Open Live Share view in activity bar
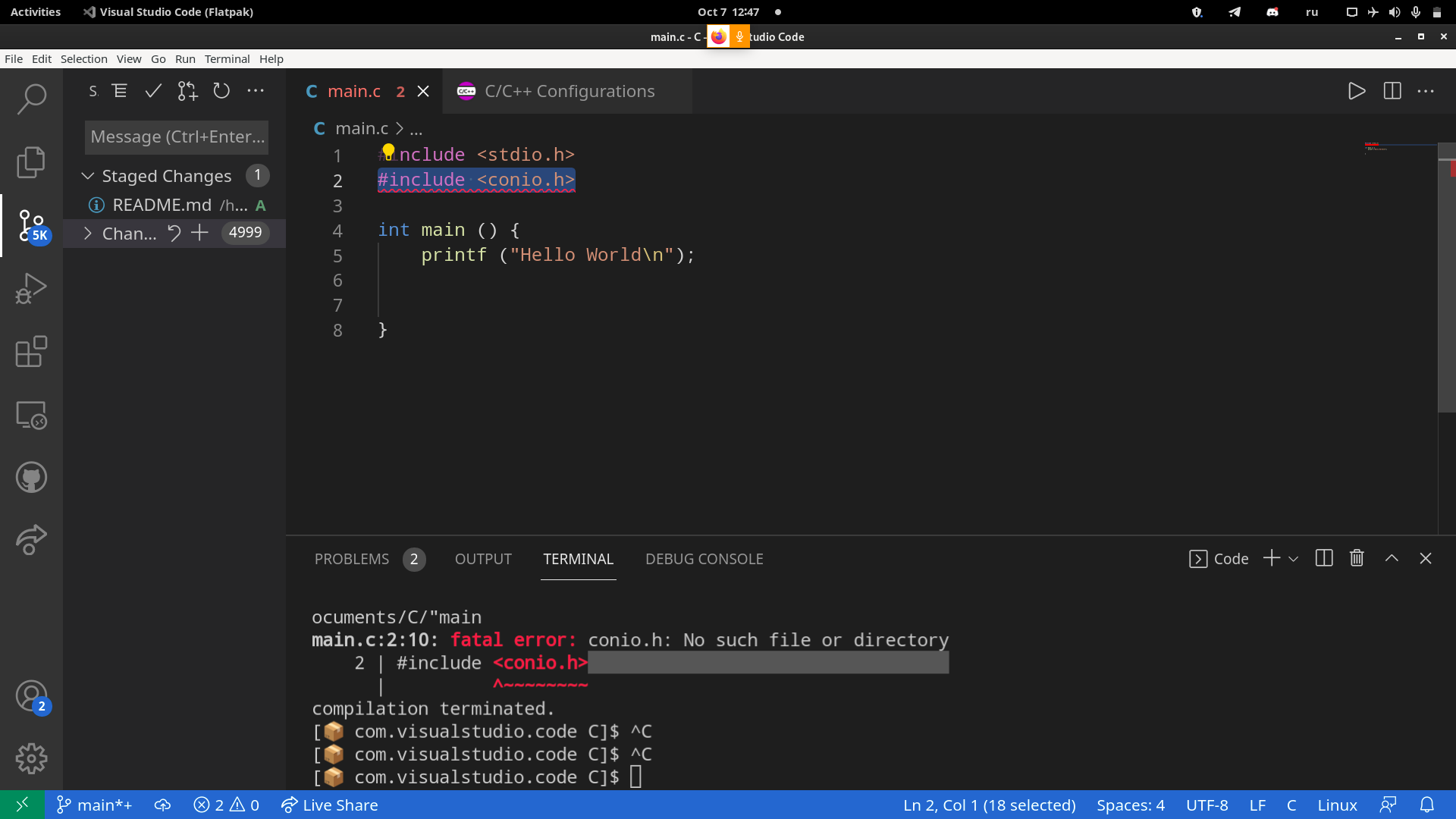The height and width of the screenshot is (819, 1456). [x=31, y=541]
